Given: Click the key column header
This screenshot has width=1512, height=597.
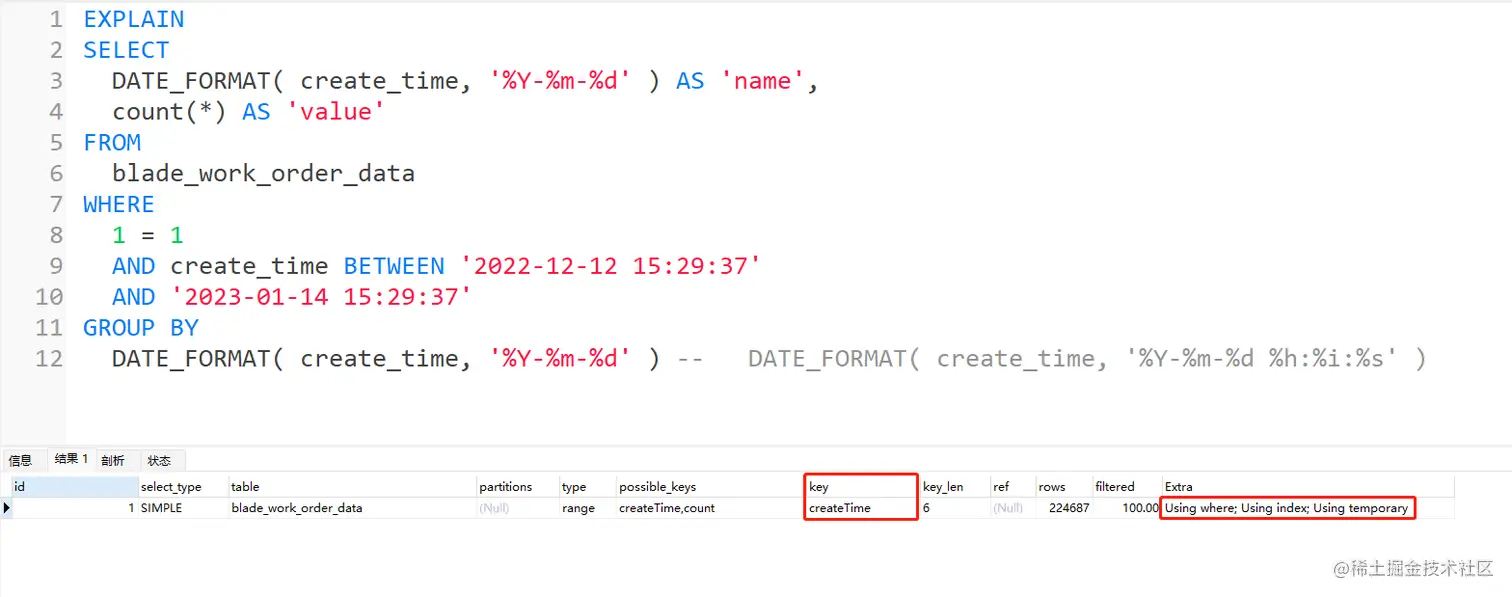Looking at the screenshot, I should pyautogui.click(x=862, y=486).
